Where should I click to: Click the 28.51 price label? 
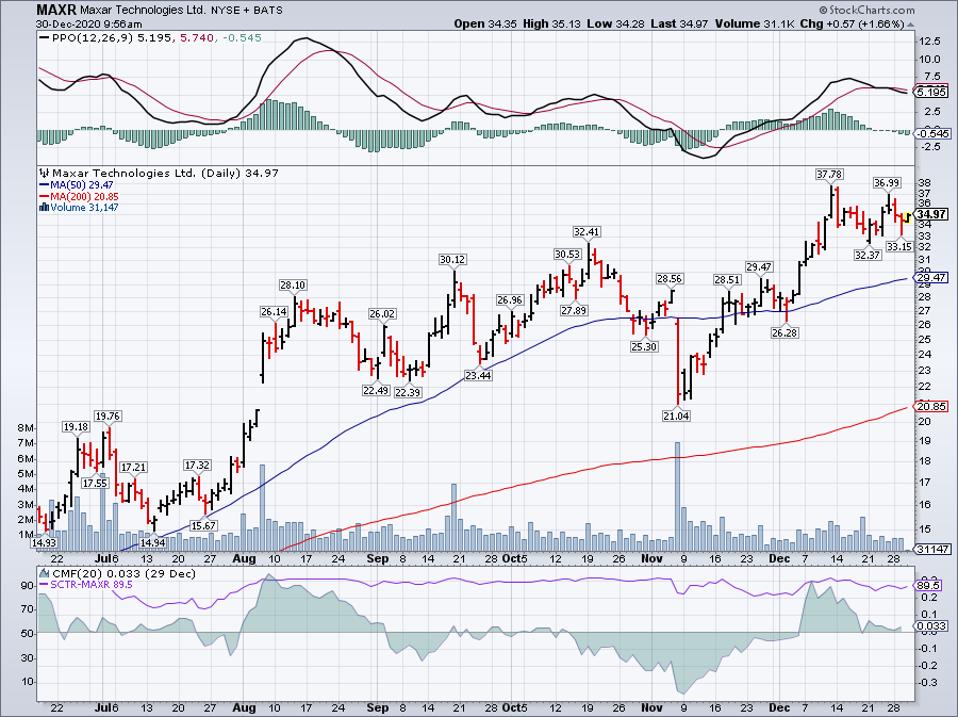[x=727, y=280]
